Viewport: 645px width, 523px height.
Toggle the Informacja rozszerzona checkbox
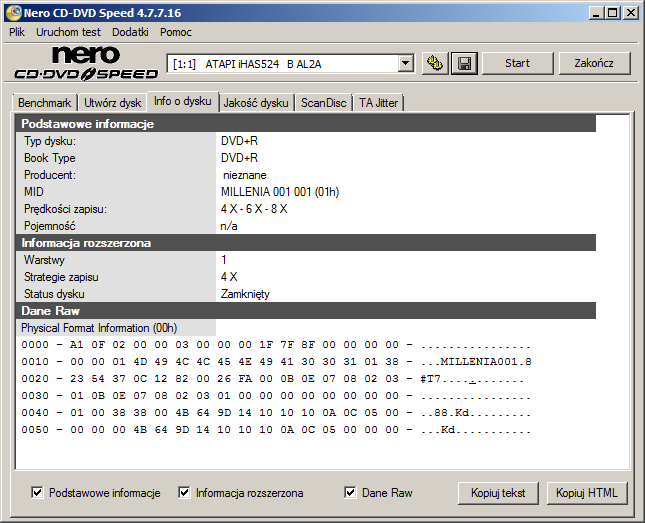pyautogui.click(x=184, y=492)
